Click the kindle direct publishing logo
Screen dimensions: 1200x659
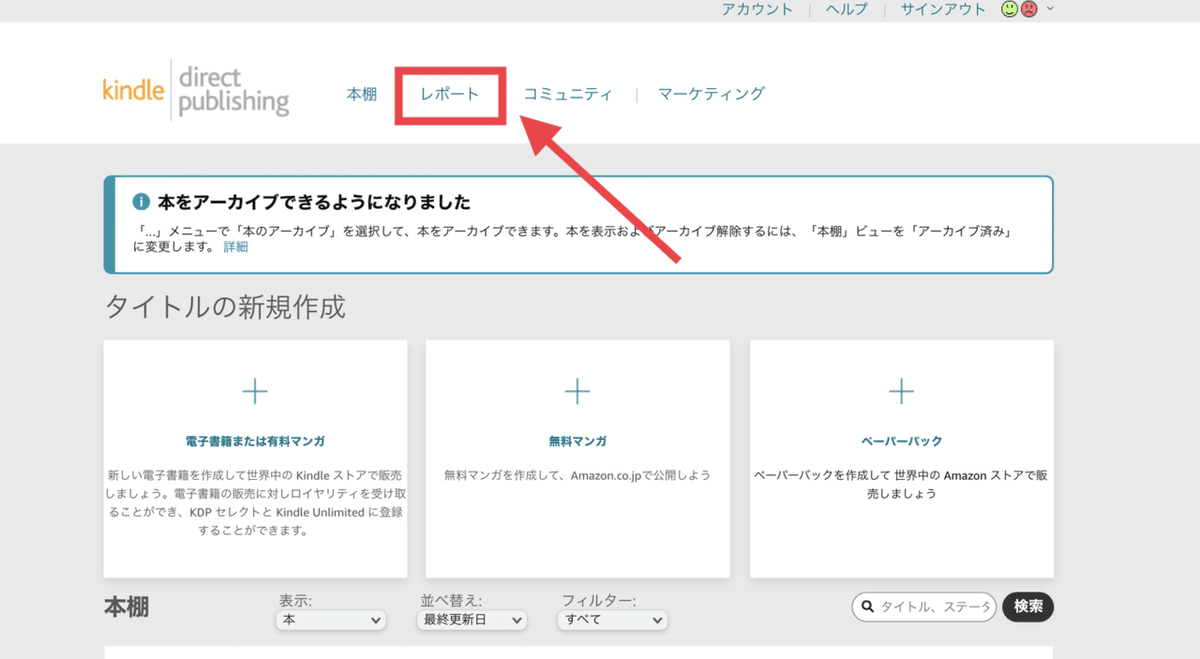(196, 89)
